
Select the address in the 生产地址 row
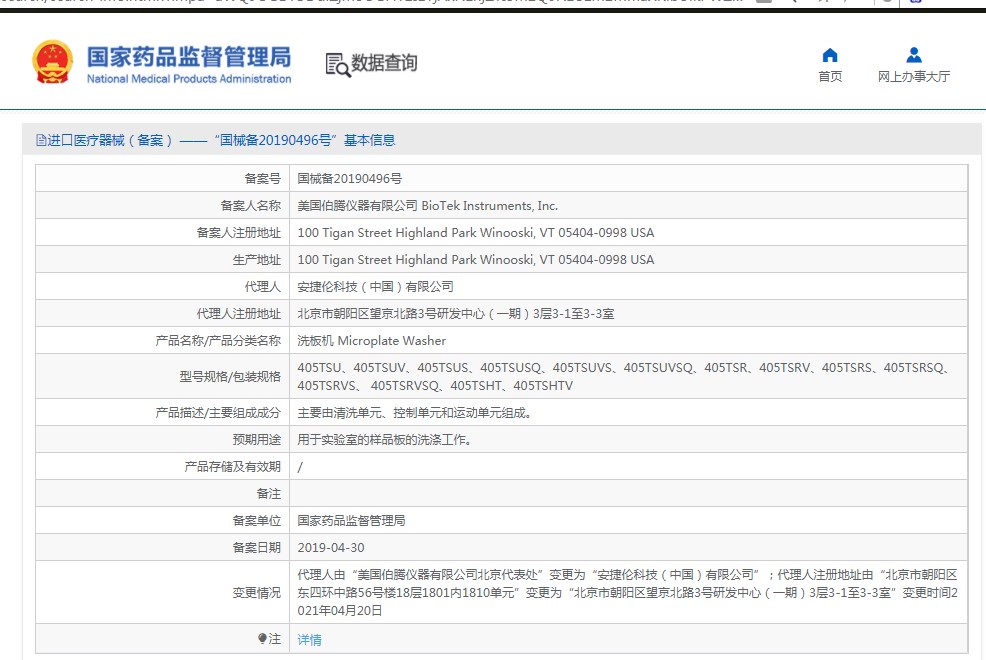point(475,260)
